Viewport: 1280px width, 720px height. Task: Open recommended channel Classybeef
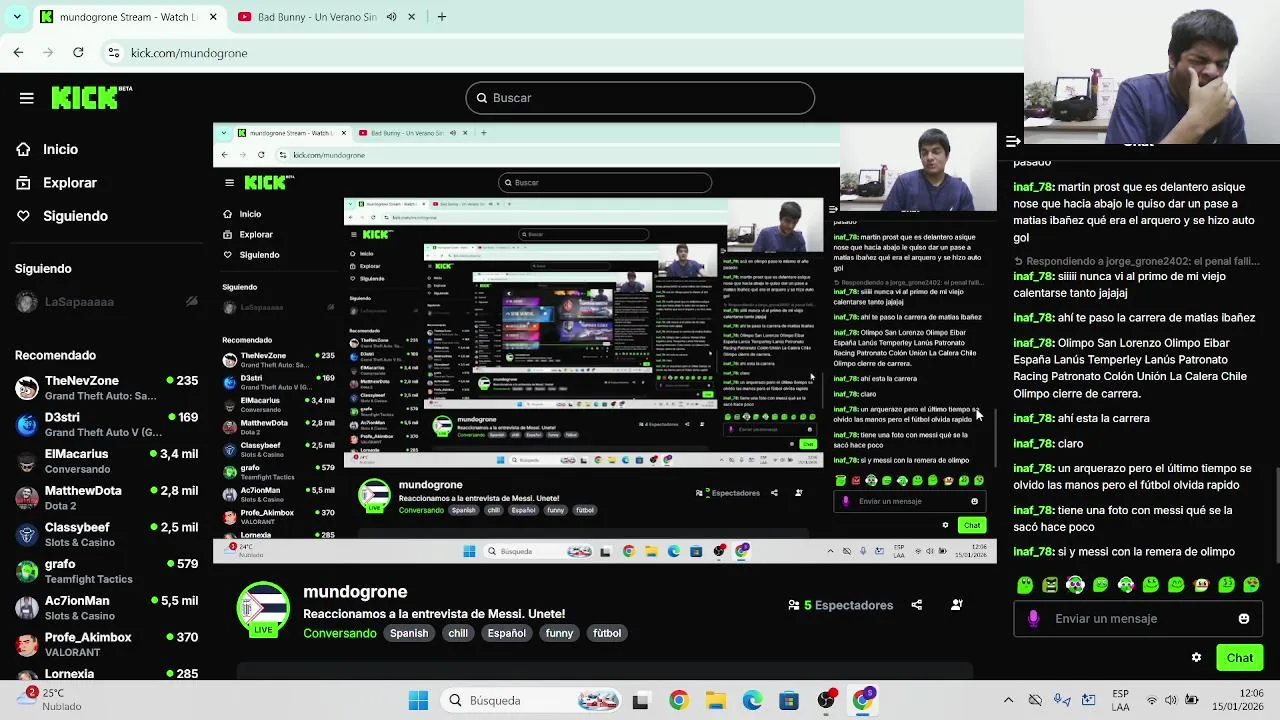[105, 535]
